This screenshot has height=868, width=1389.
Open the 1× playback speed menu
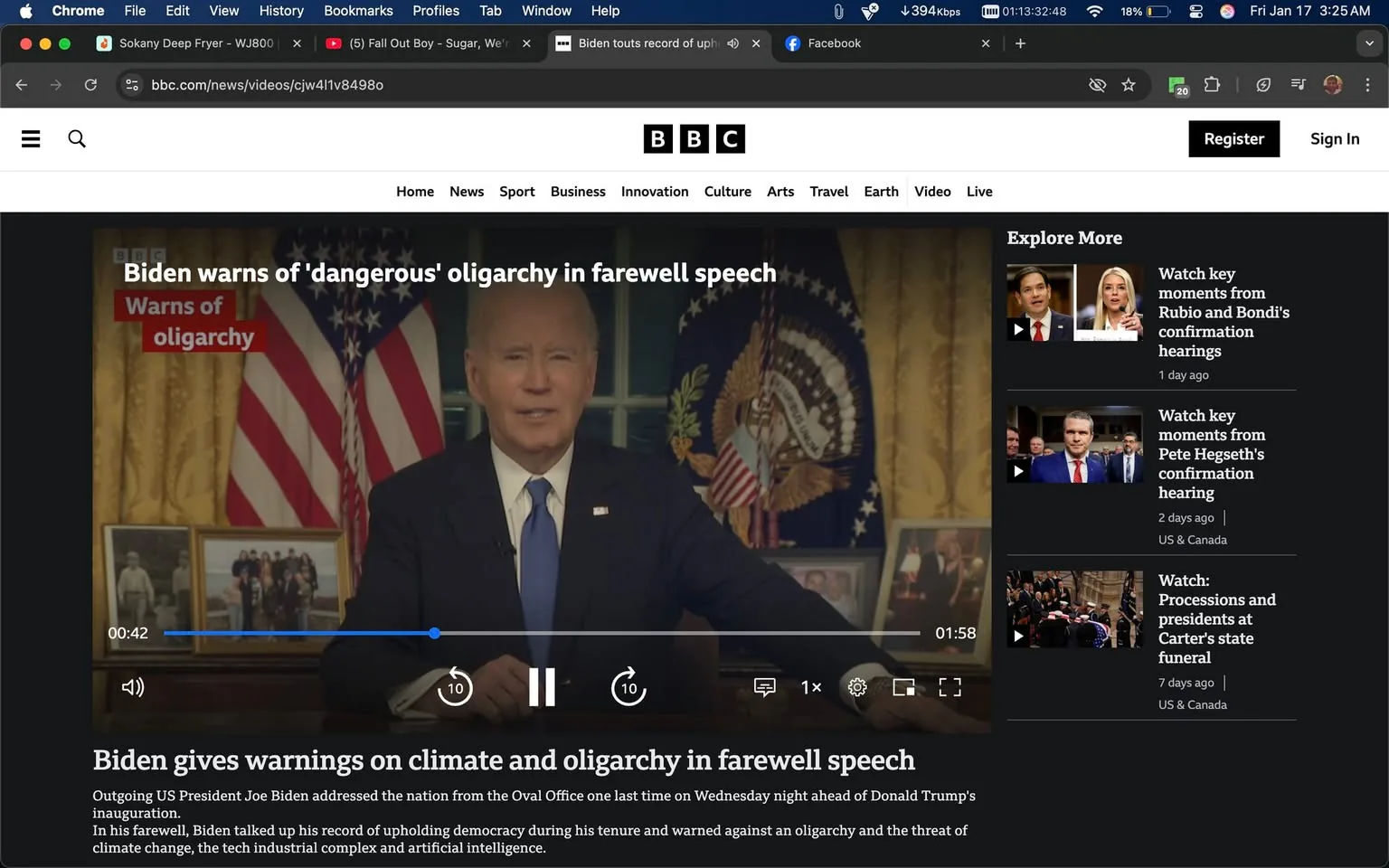pyautogui.click(x=811, y=687)
